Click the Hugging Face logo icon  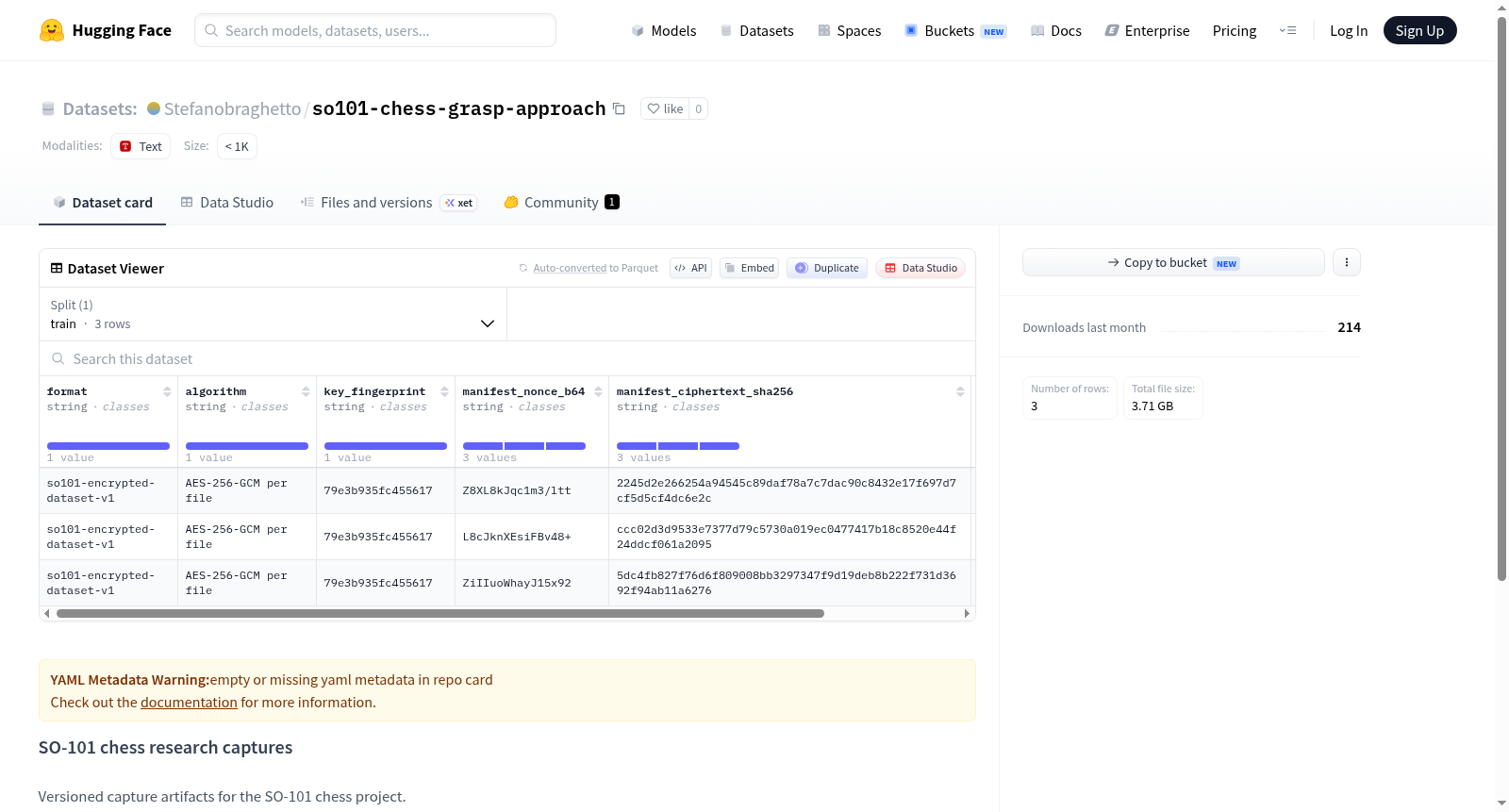point(52,30)
